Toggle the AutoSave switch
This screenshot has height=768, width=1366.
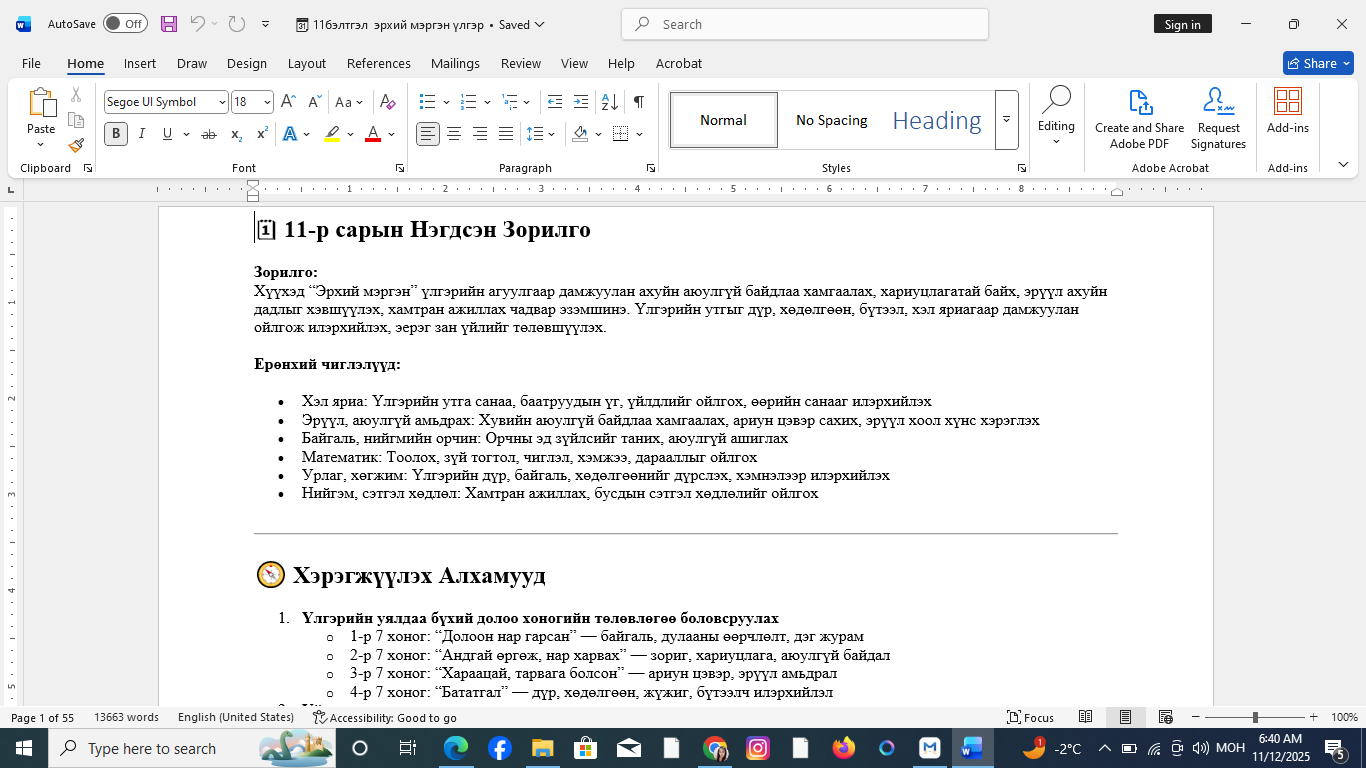point(125,24)
